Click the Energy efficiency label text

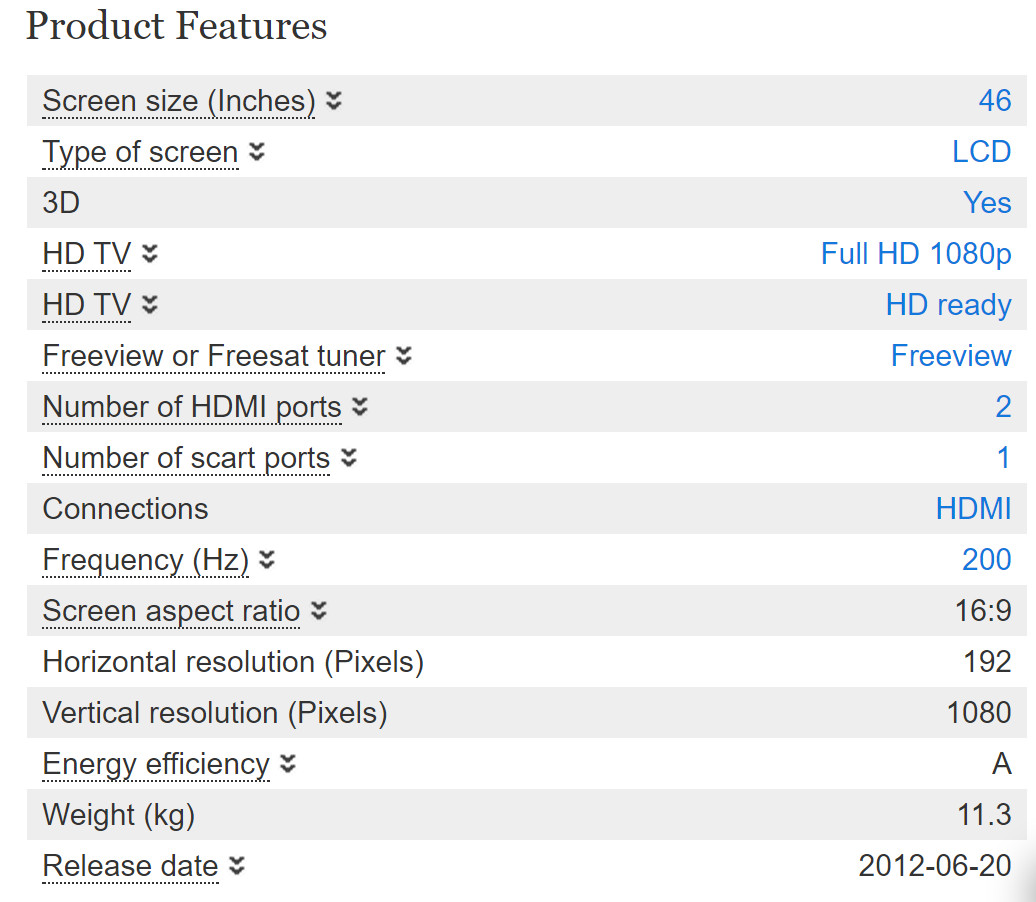[x=156, y=764]
